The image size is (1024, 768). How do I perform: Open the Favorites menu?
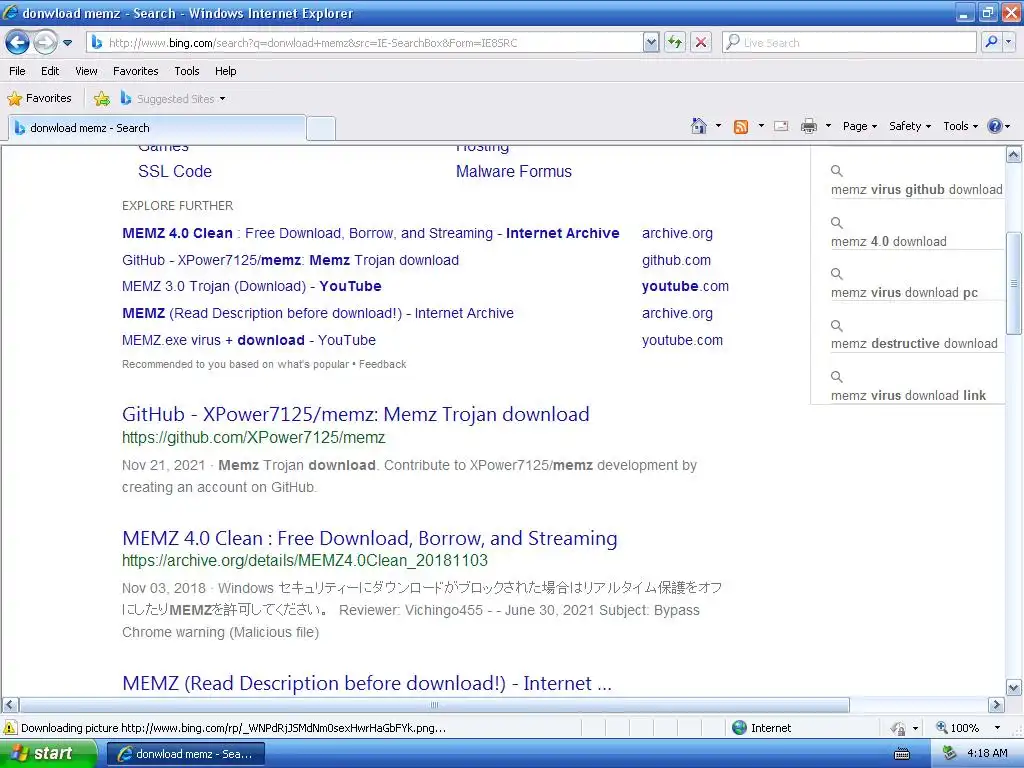(x=135, y=71)
